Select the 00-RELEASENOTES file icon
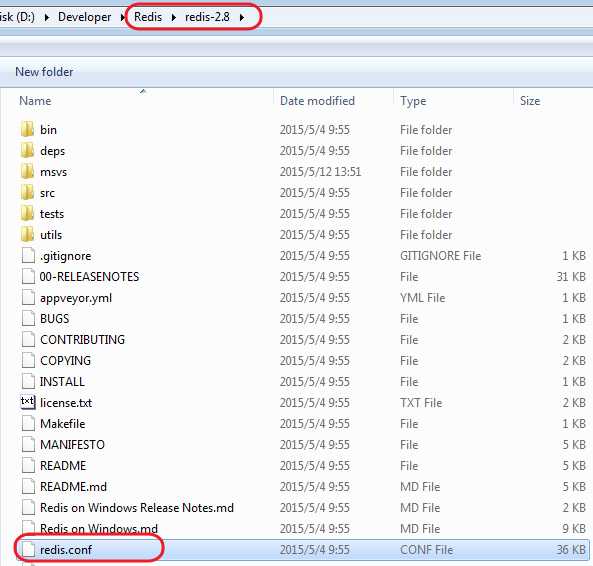This screenshot has width=593, height=566. [x=28, y=277]
